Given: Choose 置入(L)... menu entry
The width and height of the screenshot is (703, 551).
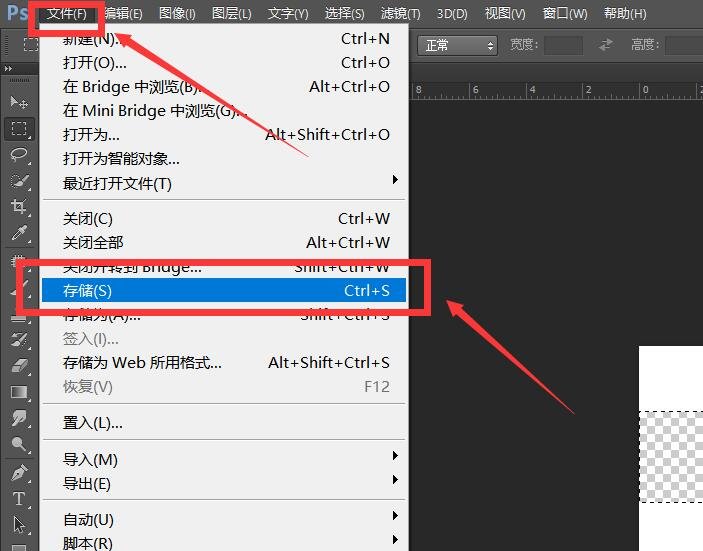Looking at the screenshot, I should (x=223, y=422).
